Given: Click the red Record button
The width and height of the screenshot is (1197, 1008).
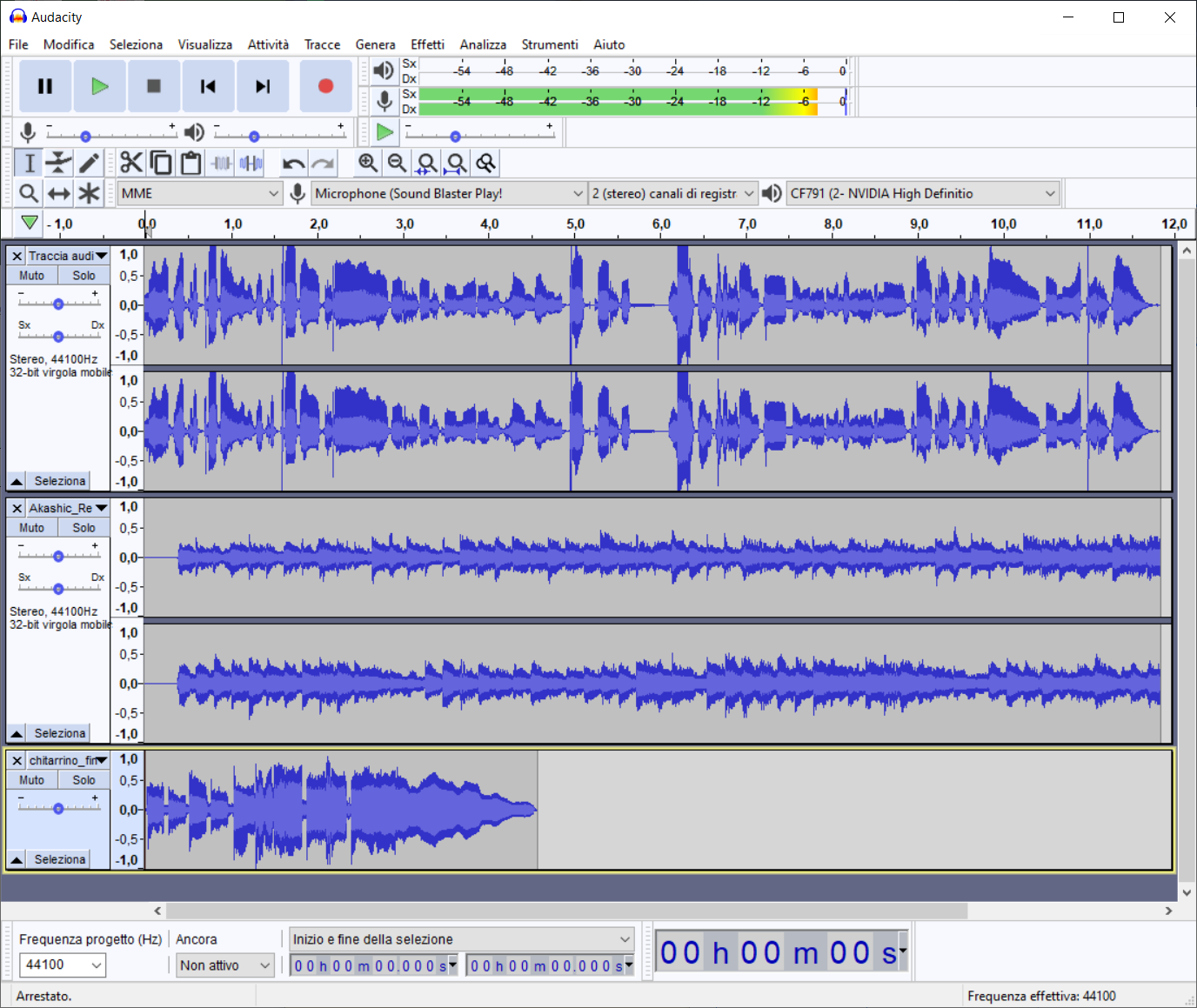Looking at the screenshot, I should tap(325, 86).
